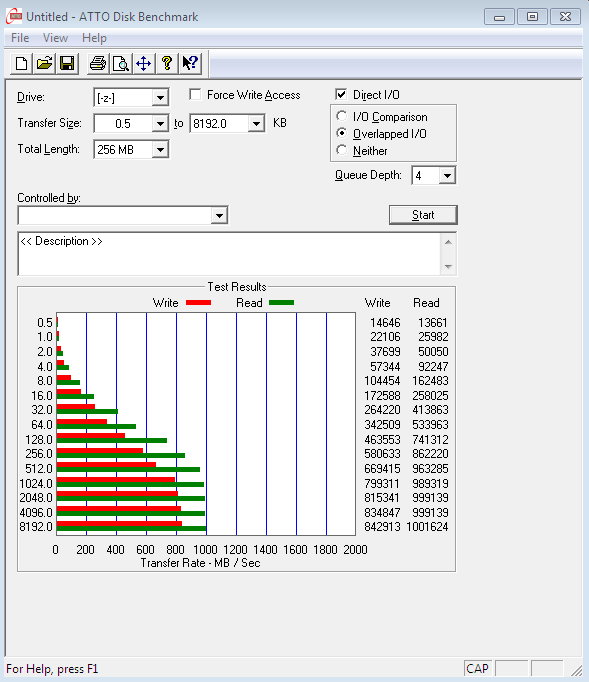Activate the context help arrow-question icon
The height and width of the screenshot is (682, 589).
click(x=190, y=64)
